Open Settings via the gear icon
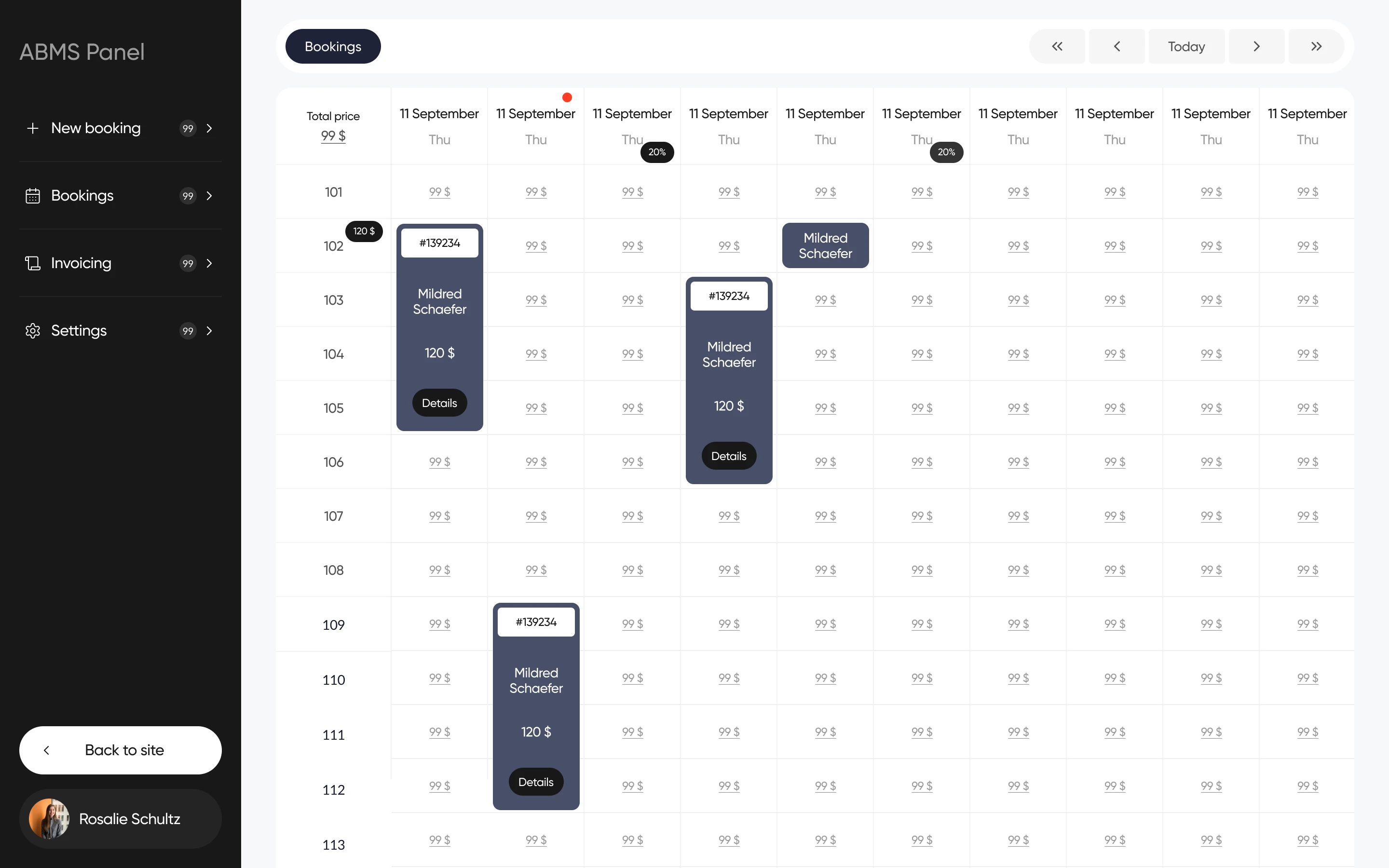Viewport: 1389px width, 868px height. pos(33,331)
